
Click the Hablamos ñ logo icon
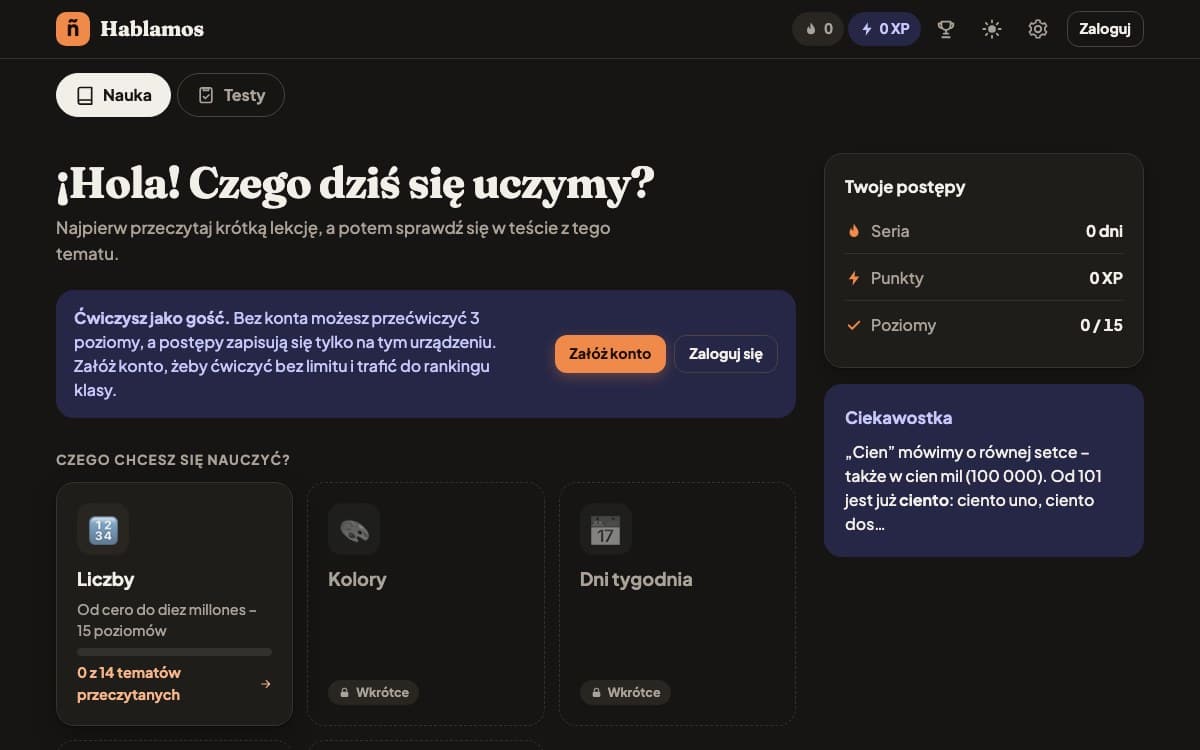(x=73, y=29)
